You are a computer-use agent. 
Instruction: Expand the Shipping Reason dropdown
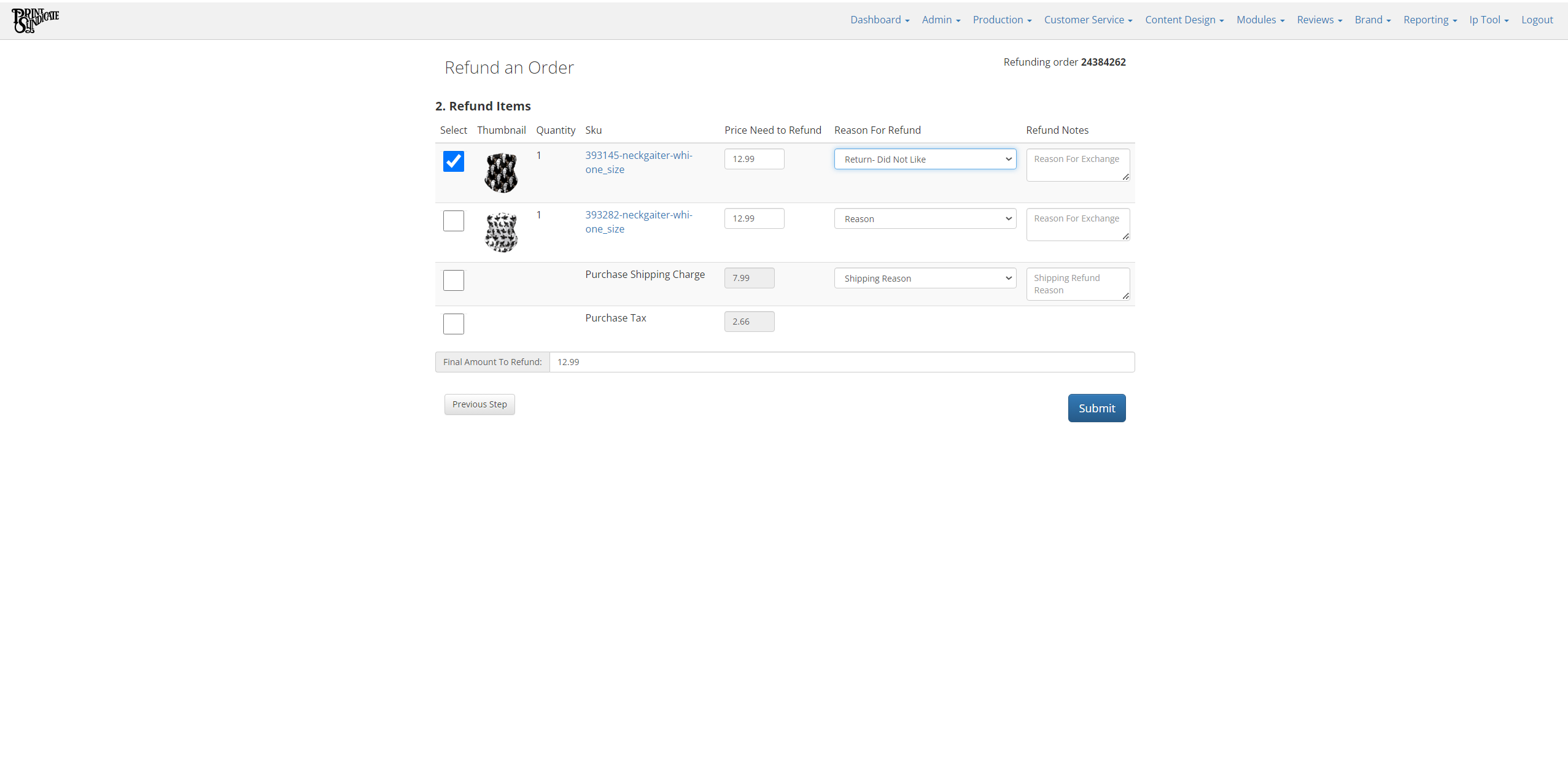[x=925, y=279]
